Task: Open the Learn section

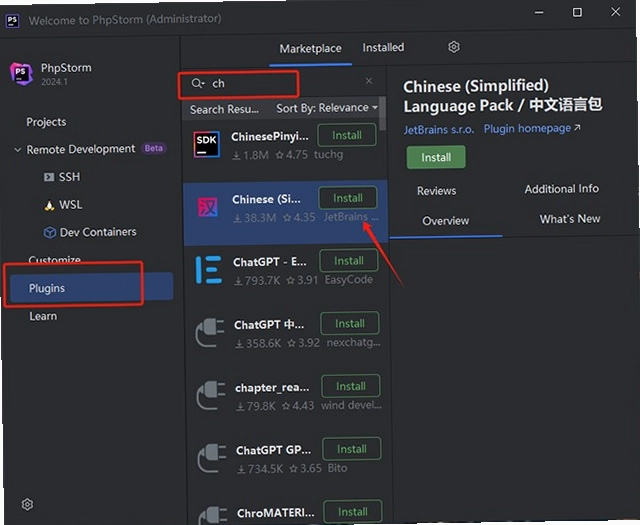Action: tap(43, 316)
